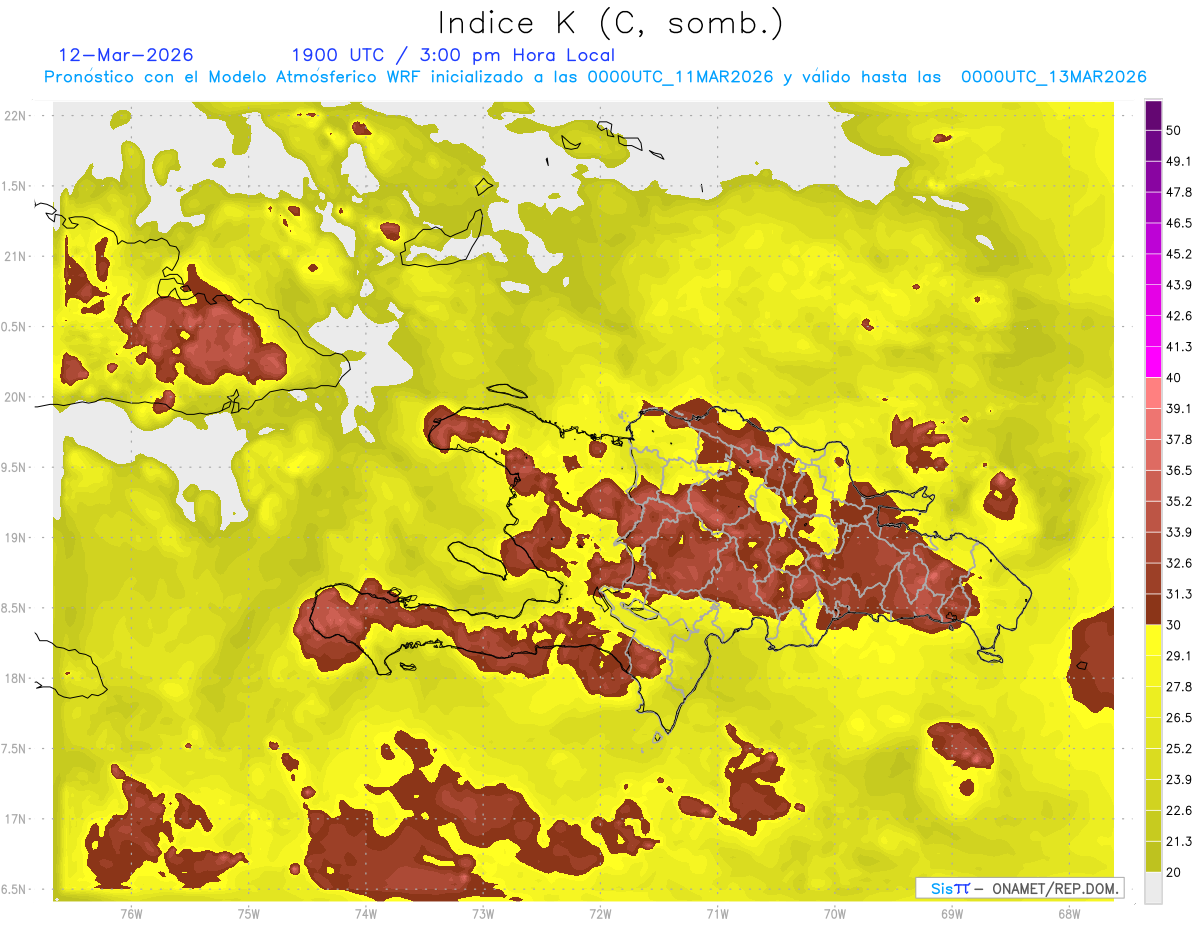
Task: Click the '68W' longitude label
Action: [1069, 915]
